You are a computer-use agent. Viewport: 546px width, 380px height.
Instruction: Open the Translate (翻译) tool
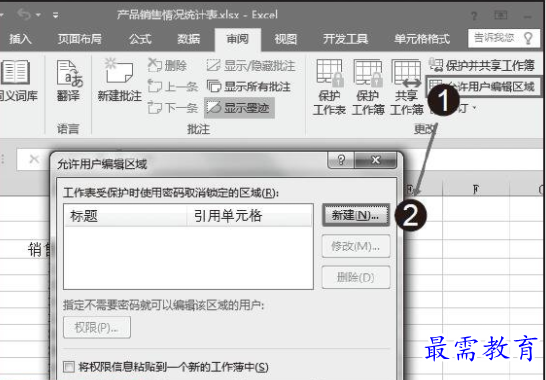(70, 80)
